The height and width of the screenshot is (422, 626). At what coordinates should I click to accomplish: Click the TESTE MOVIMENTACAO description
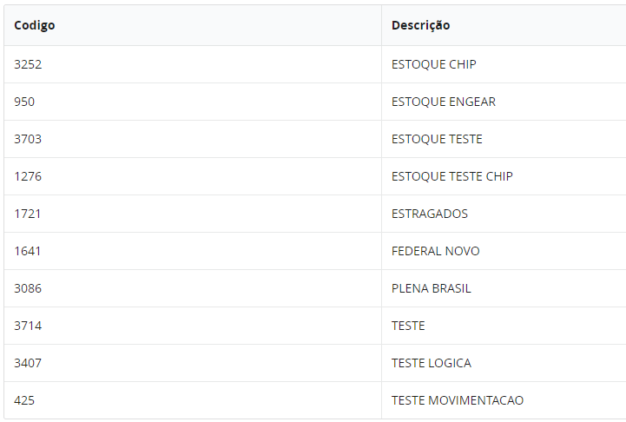pyautogui.click(x=458, y=400)
